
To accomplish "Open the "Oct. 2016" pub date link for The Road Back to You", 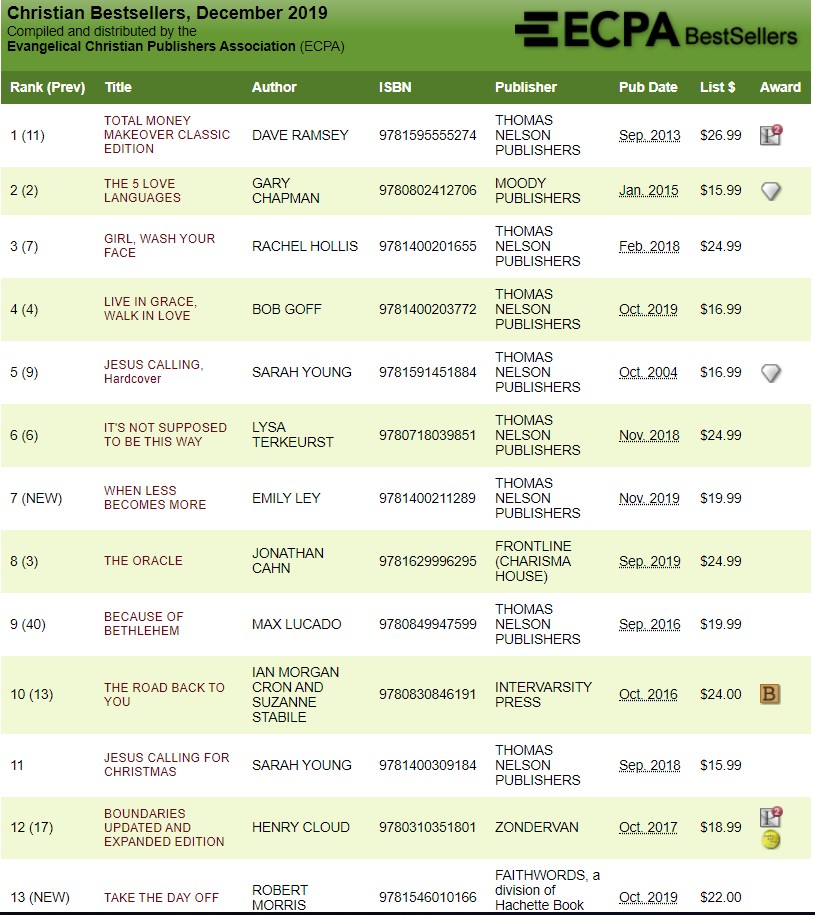I will (649, 694).
